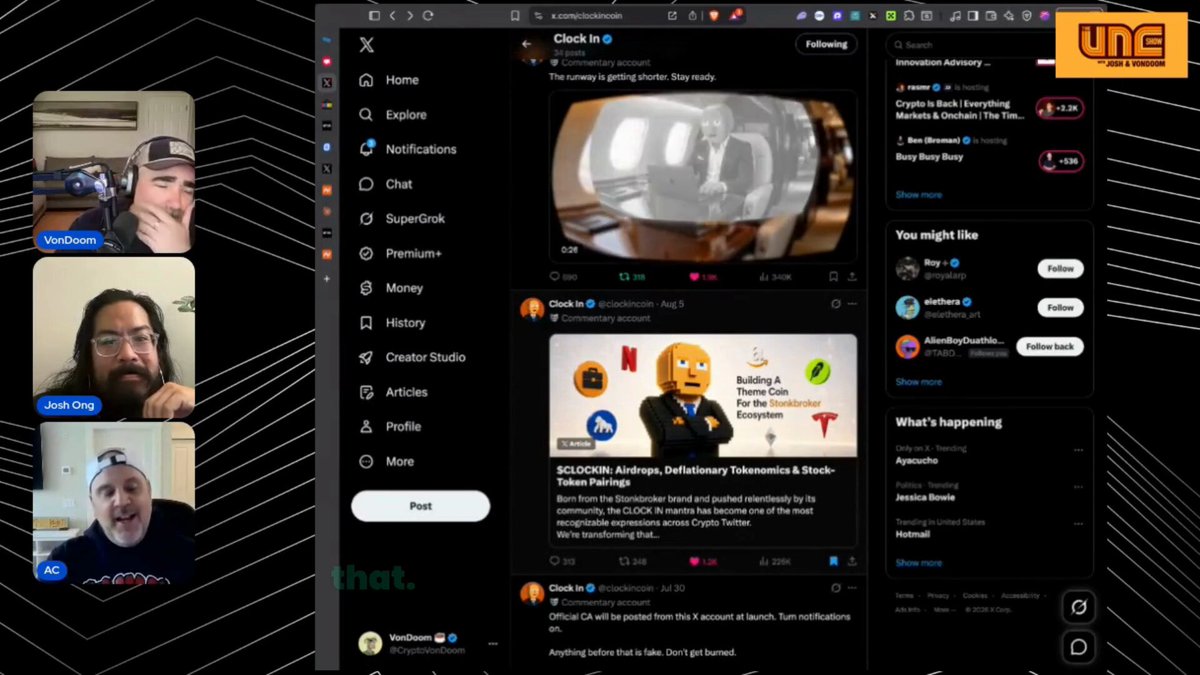
Task: Like the video post heart icon
Action: tap(695, 277)
